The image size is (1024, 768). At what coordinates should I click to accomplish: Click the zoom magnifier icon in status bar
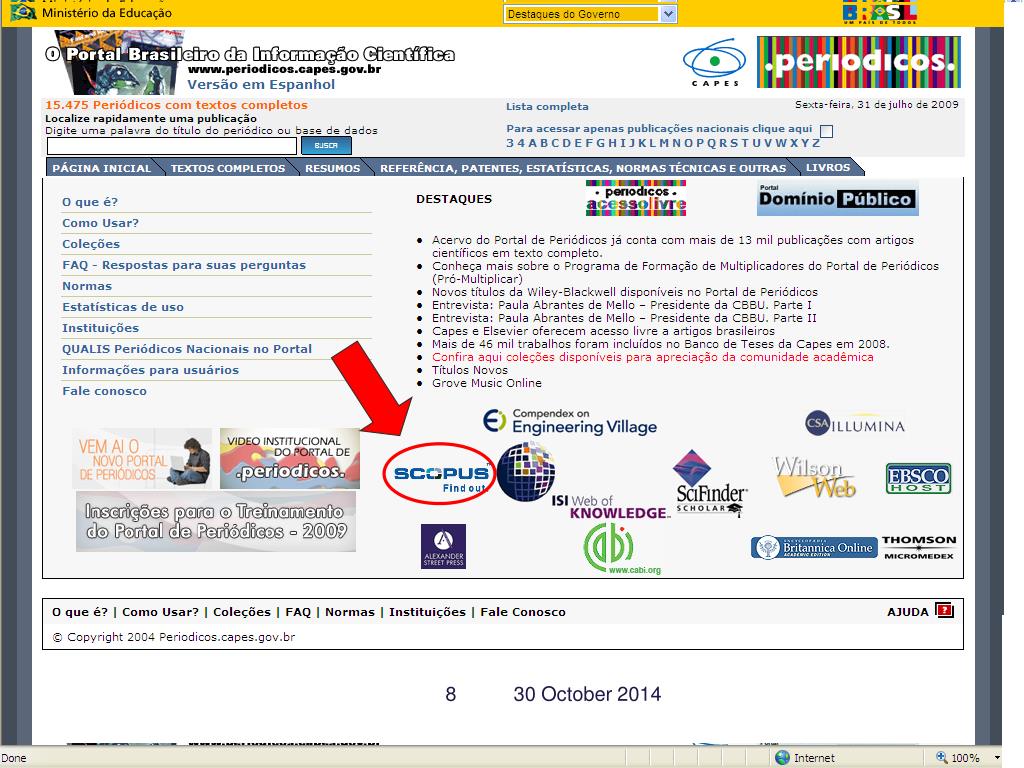coord(942,757)
